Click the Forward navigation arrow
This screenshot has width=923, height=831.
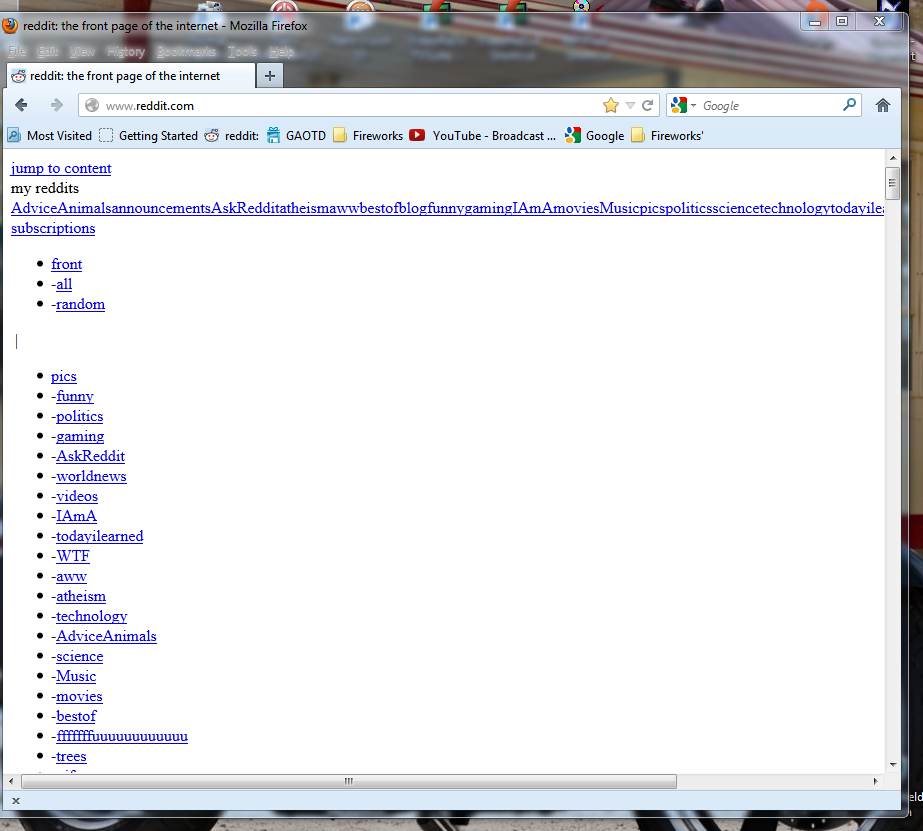pos(57,105)
